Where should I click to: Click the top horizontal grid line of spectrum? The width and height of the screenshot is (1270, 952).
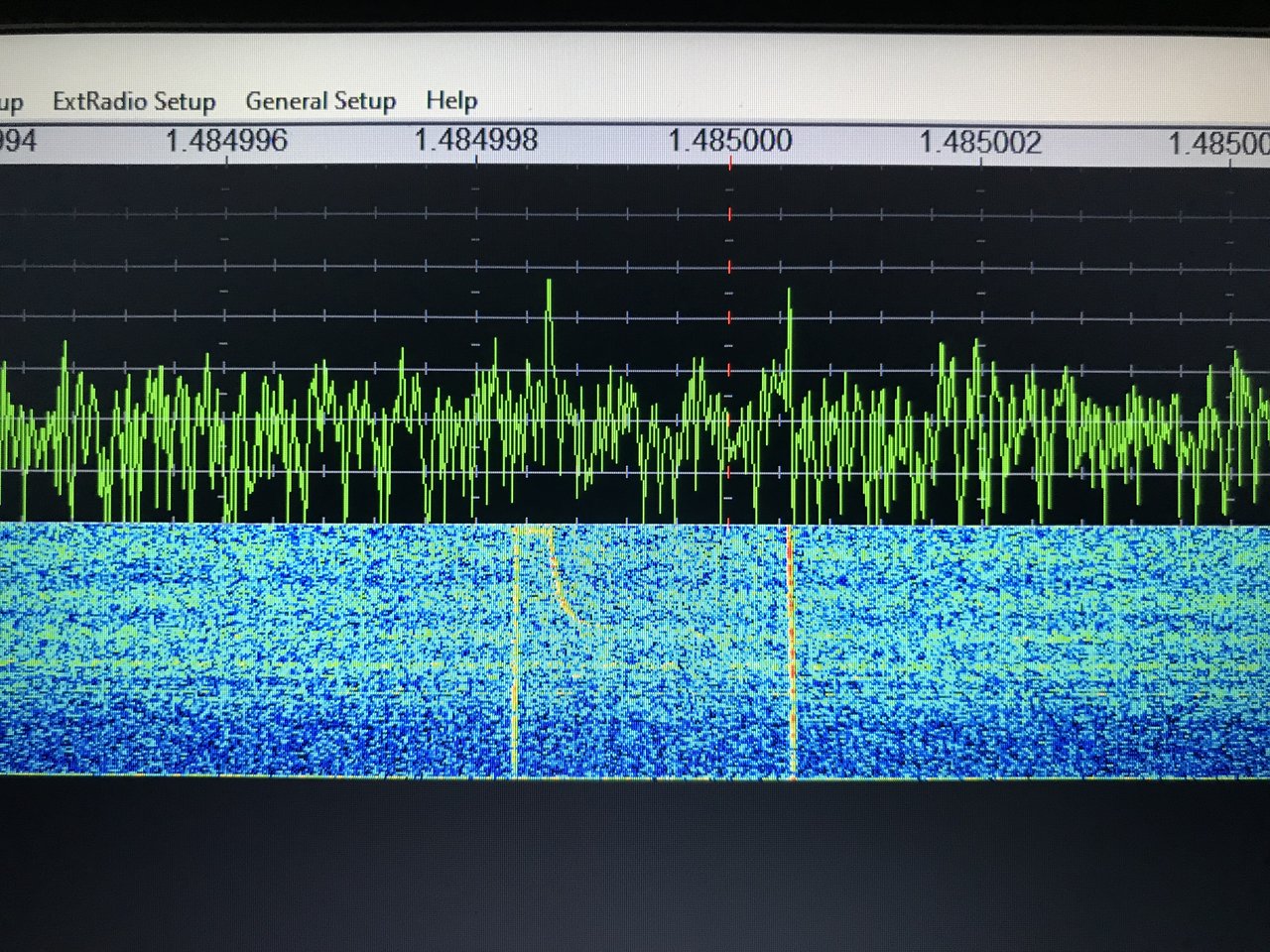[x=635, y=215]
